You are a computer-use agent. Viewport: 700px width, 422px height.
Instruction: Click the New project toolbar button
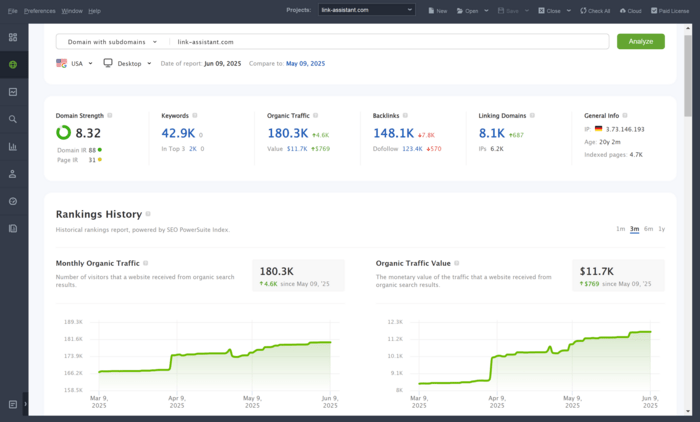[x=438, y=11]
